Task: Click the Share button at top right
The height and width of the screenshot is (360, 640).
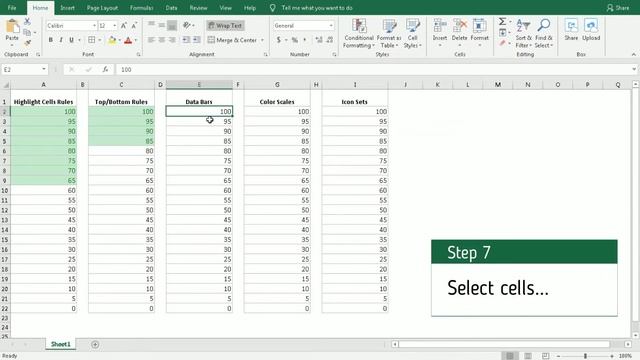Action: 618,8
